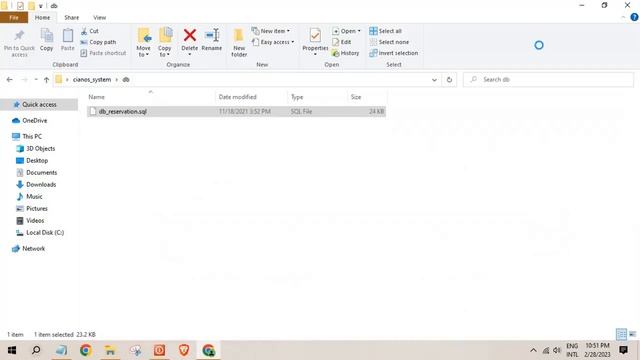Rename the selected file
Viewport: 640px width, 360px height.
[212, 40]
